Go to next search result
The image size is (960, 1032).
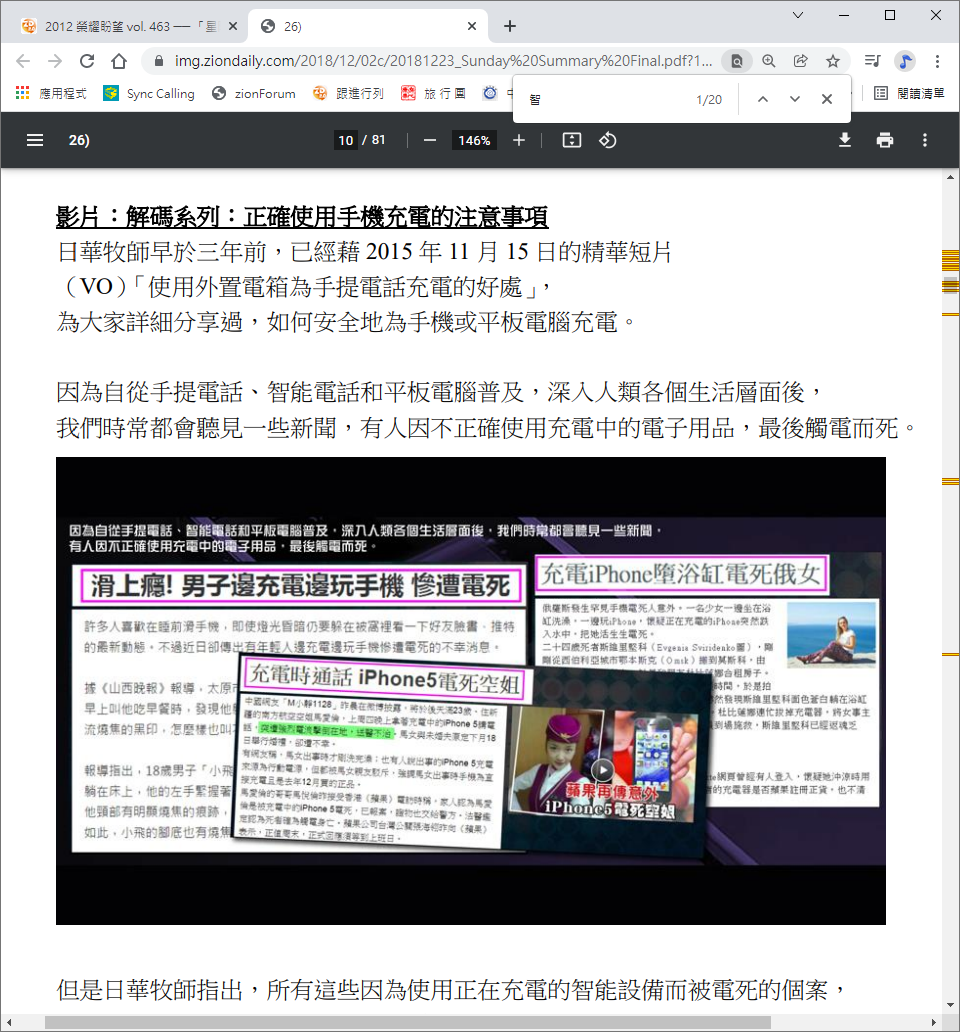tap(795, 99)
